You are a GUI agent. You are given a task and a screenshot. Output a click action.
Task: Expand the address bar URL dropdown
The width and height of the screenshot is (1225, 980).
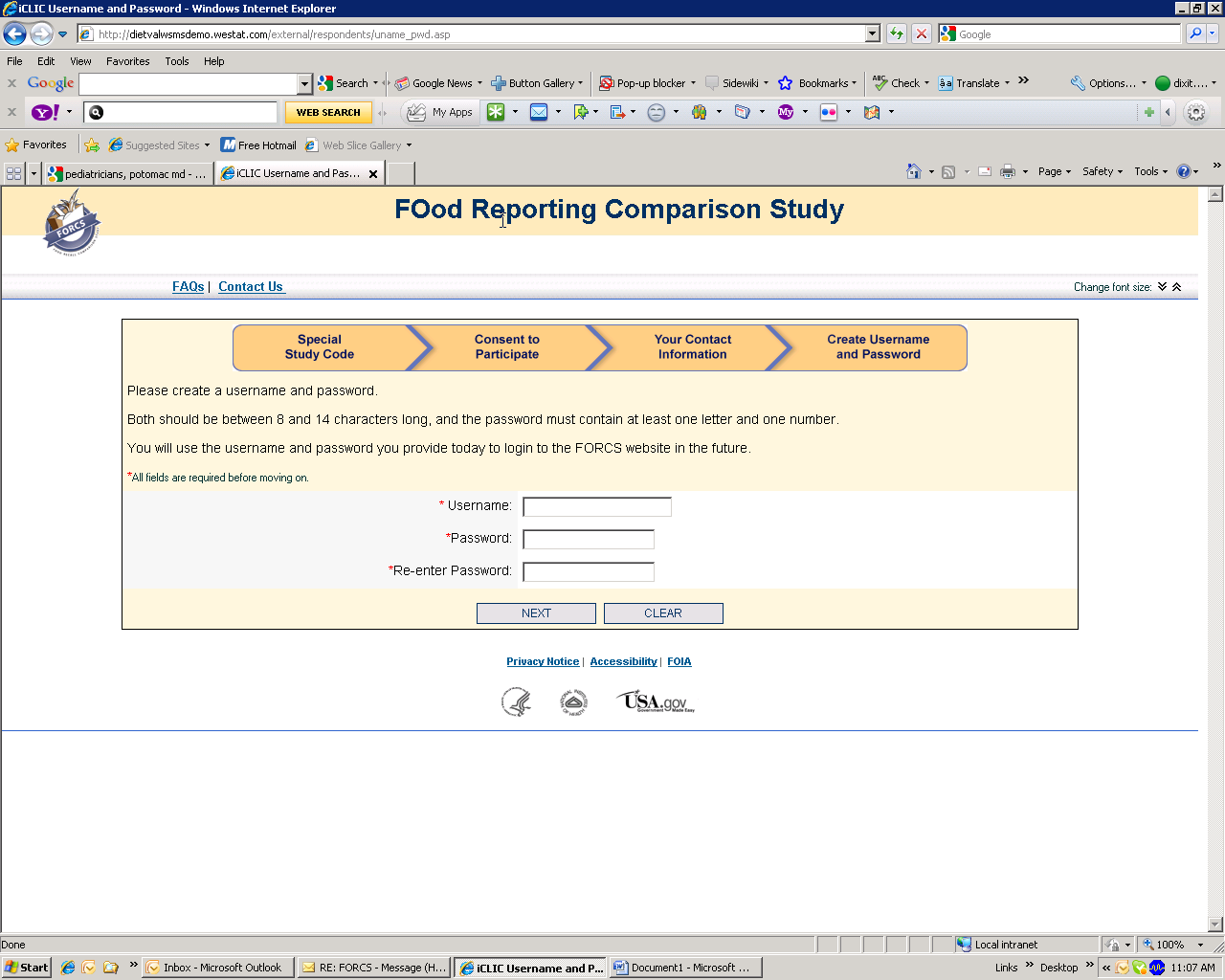click(x=872, y=34)
